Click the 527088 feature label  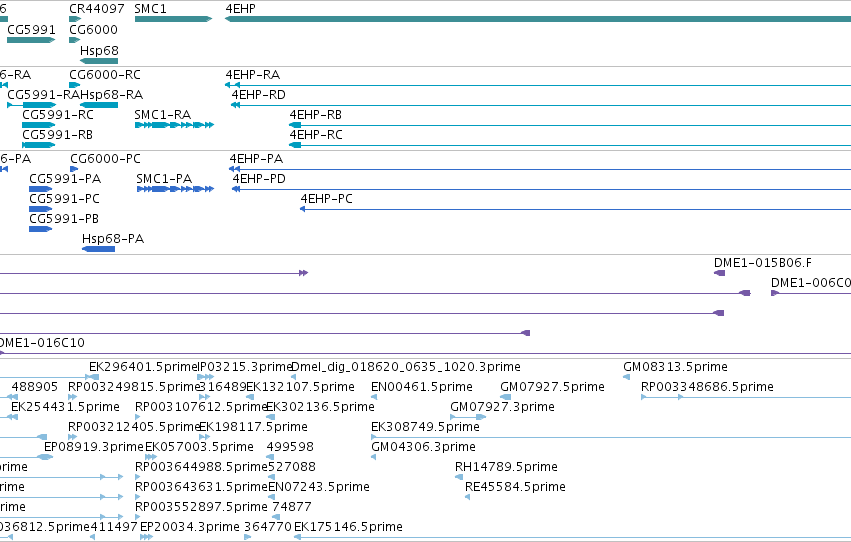(292, 467)
